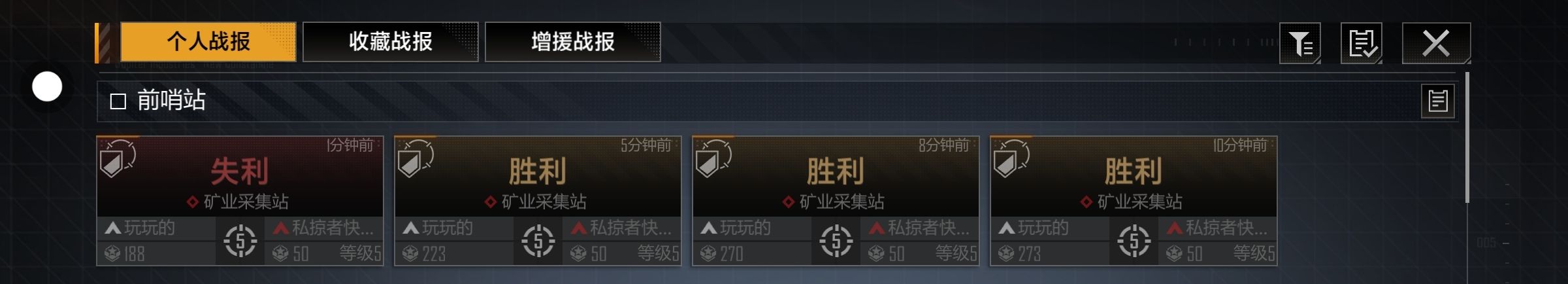Click the vertical scrollbar on the right
The width and height of the screenshot is (1568, 284).
pos(1467,137)
